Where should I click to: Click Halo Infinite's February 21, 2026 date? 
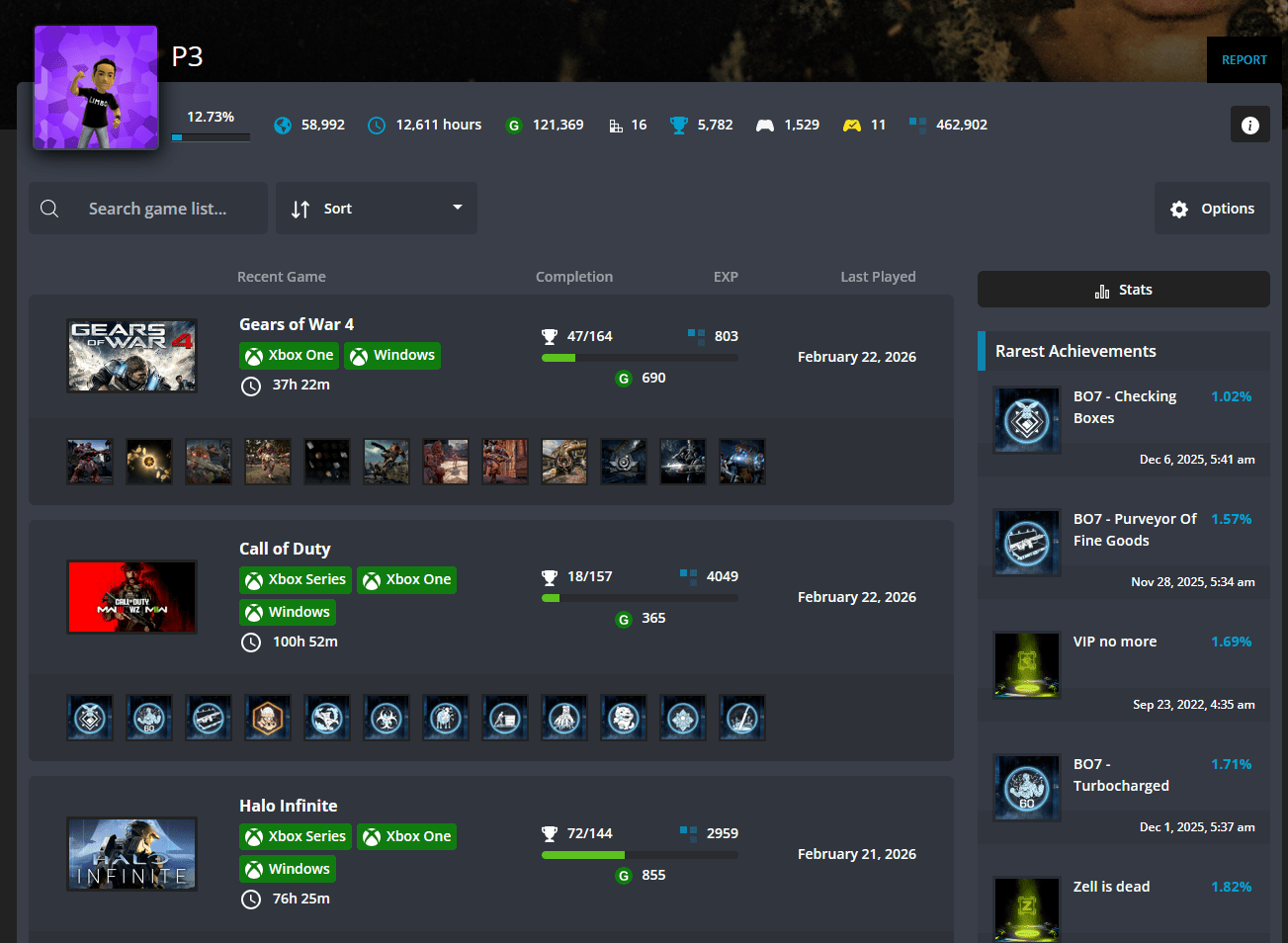pyautogui.click(x=857, y=854)
